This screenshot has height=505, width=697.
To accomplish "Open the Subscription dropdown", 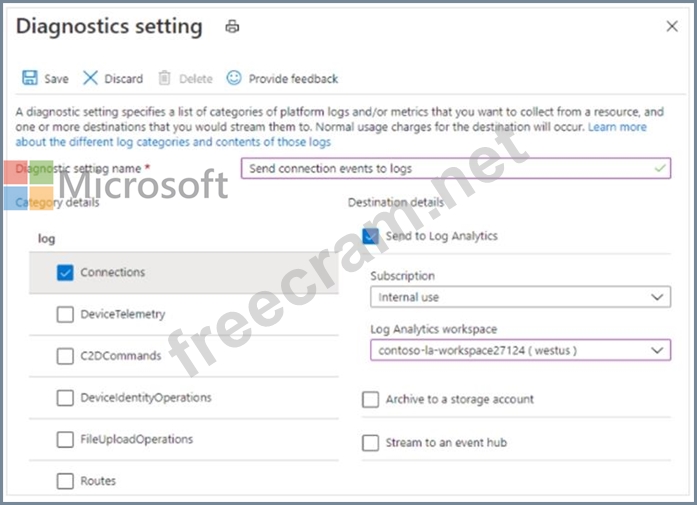I will tap(520, 297).
